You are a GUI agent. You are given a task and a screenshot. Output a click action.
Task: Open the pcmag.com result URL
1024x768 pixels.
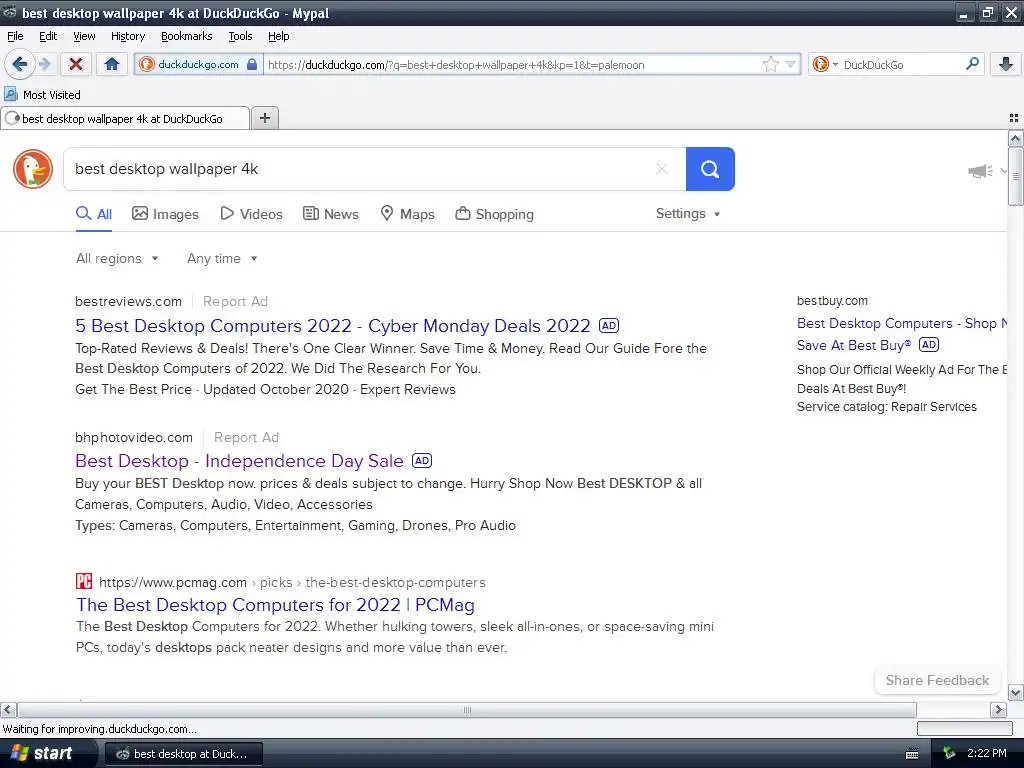292,582
